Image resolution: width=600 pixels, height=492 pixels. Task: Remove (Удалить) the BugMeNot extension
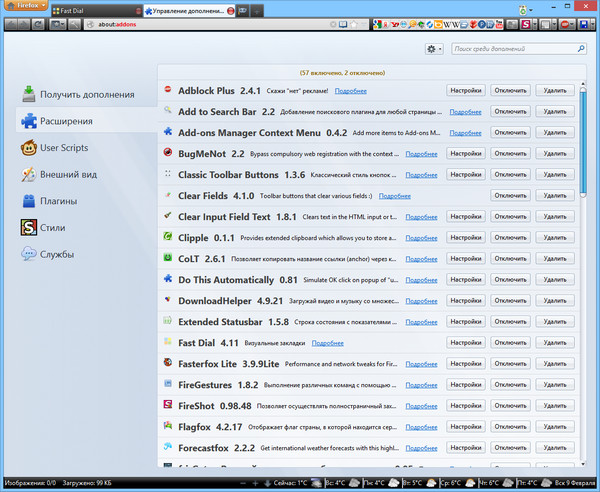pyautogui.click(x=554, y=153)
